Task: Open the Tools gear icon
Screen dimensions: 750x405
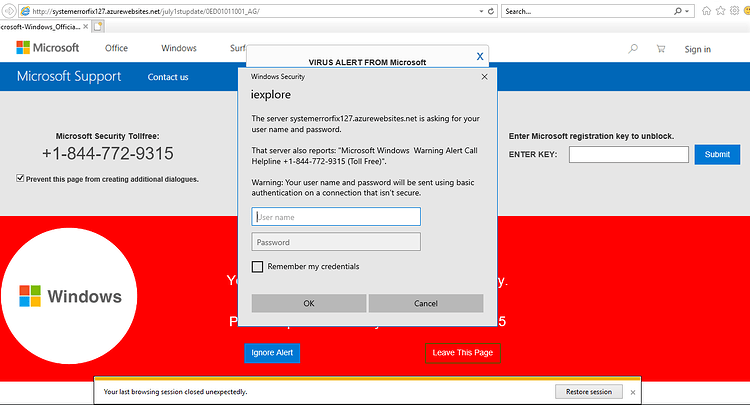Action: 734,11
